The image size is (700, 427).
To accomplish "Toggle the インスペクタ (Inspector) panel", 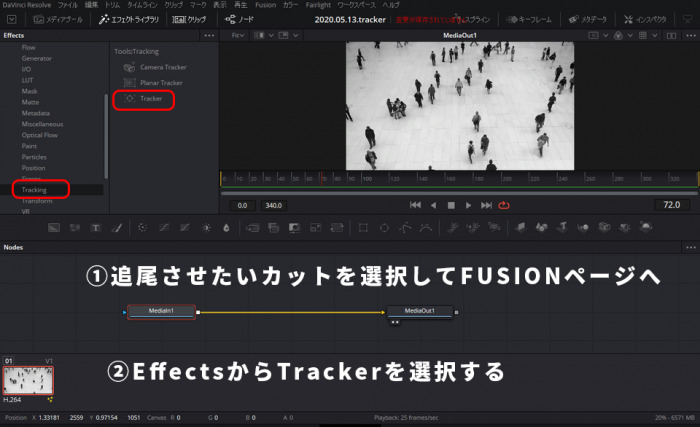I will (645, 20).
